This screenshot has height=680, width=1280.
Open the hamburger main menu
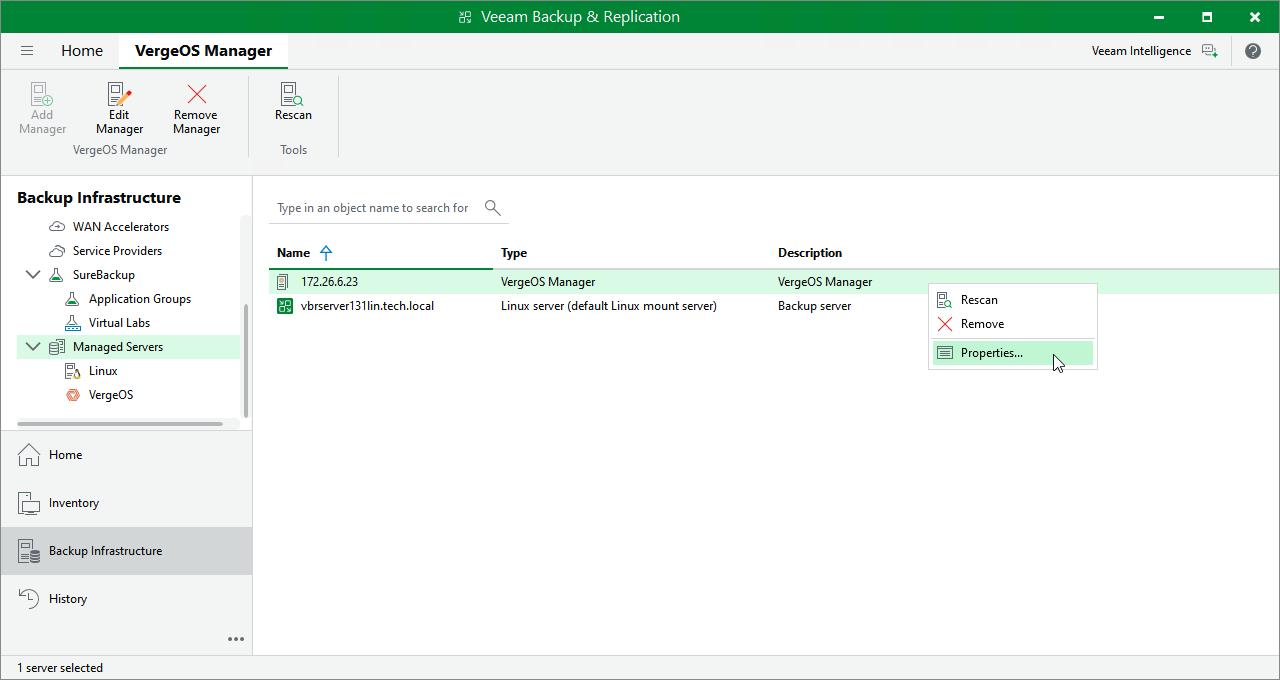(x=27, y=51)
